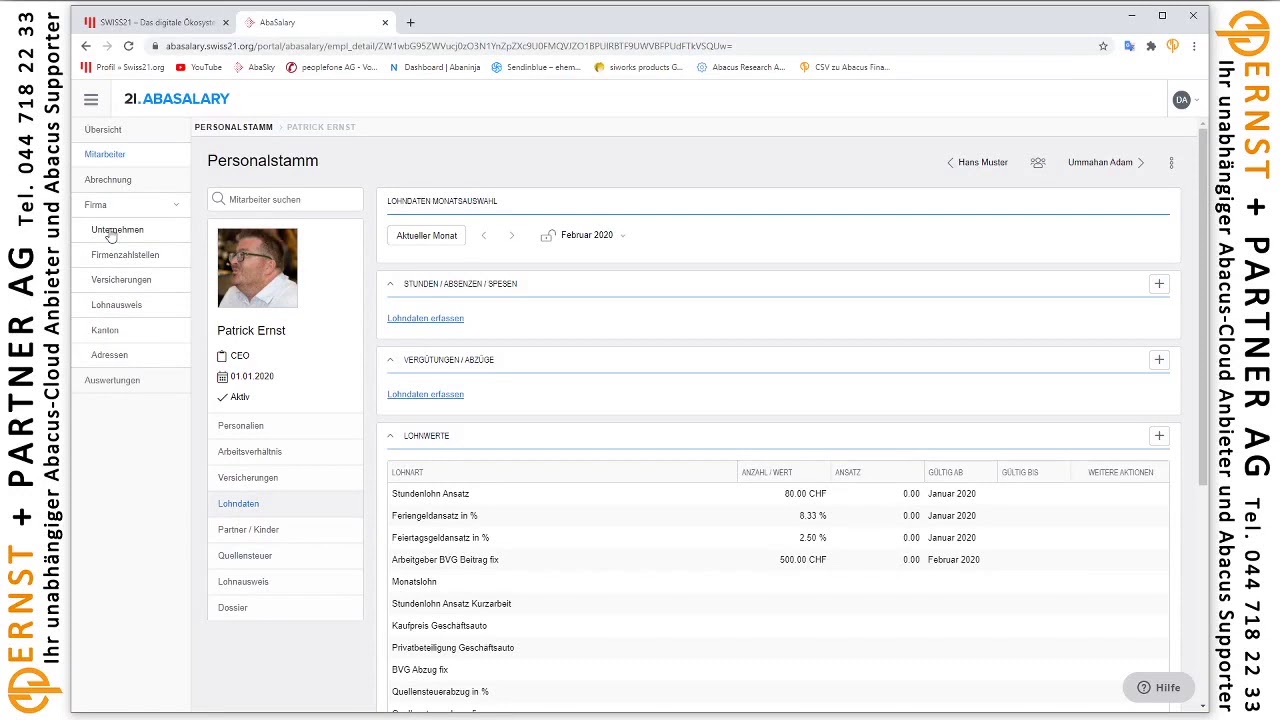This screenshot has width=1280, height=720.
Task: Collapse the Vergütungen / Abzüge section
Action: point(391,360)
